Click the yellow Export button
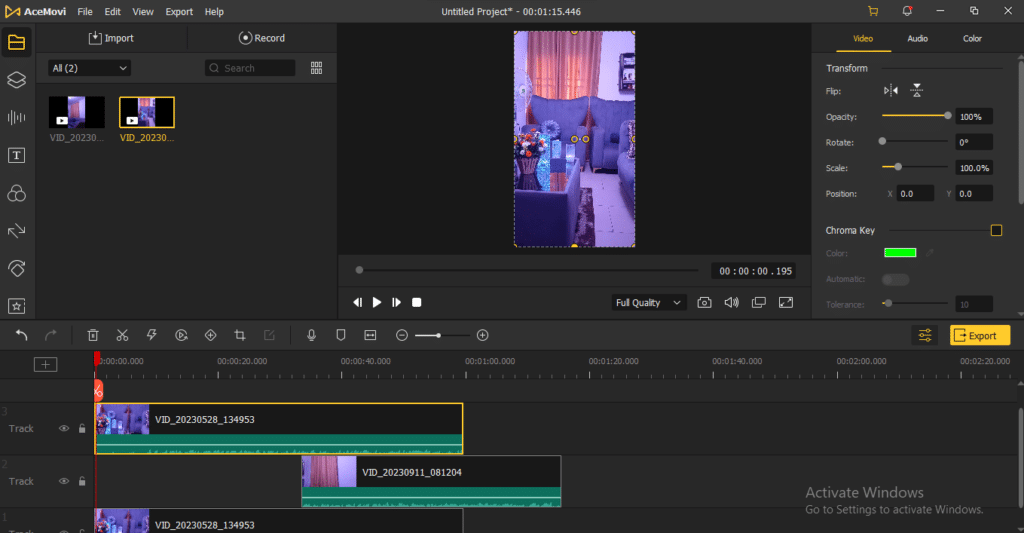The width and height of the screenshot is (1024, 533). click(x=979, y=336)
